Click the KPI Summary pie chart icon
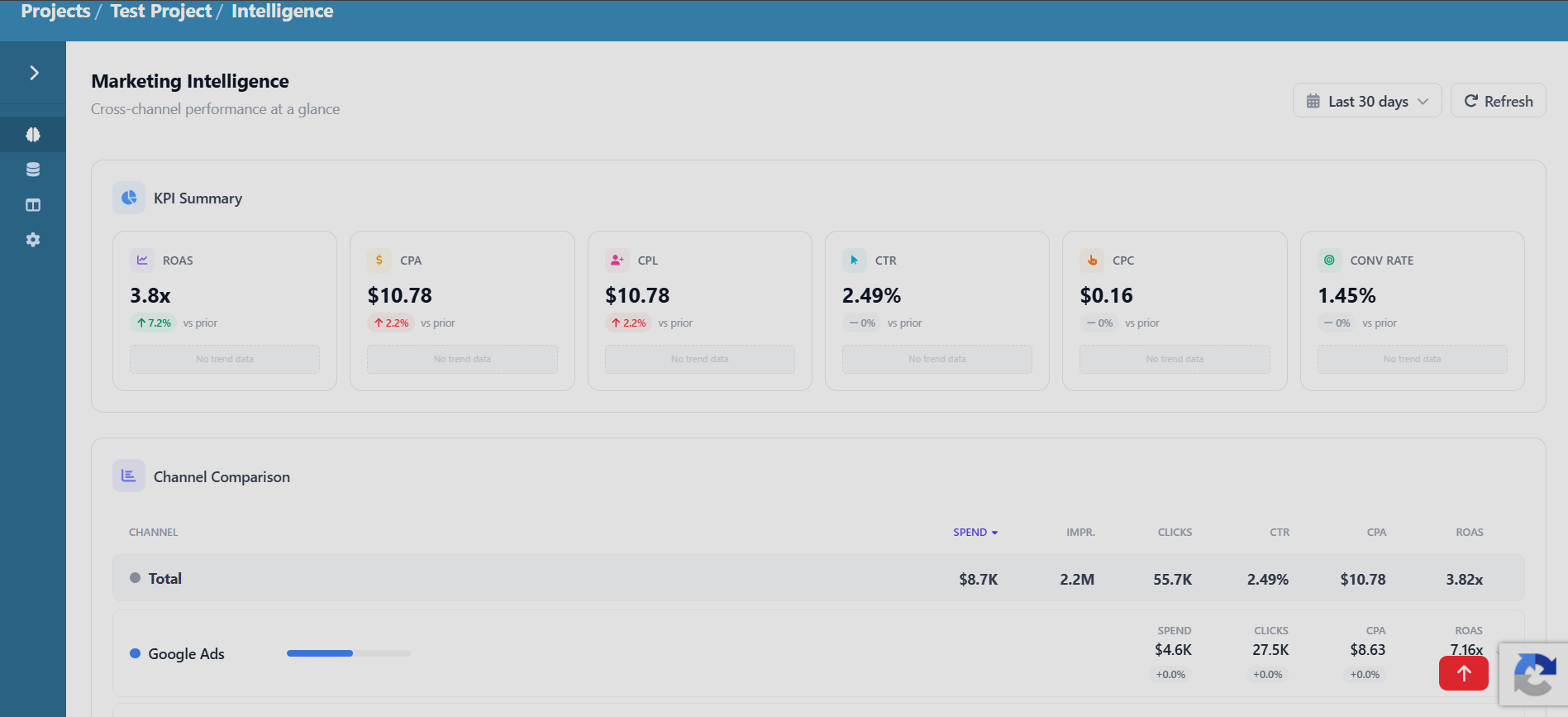 click(129, 198)
